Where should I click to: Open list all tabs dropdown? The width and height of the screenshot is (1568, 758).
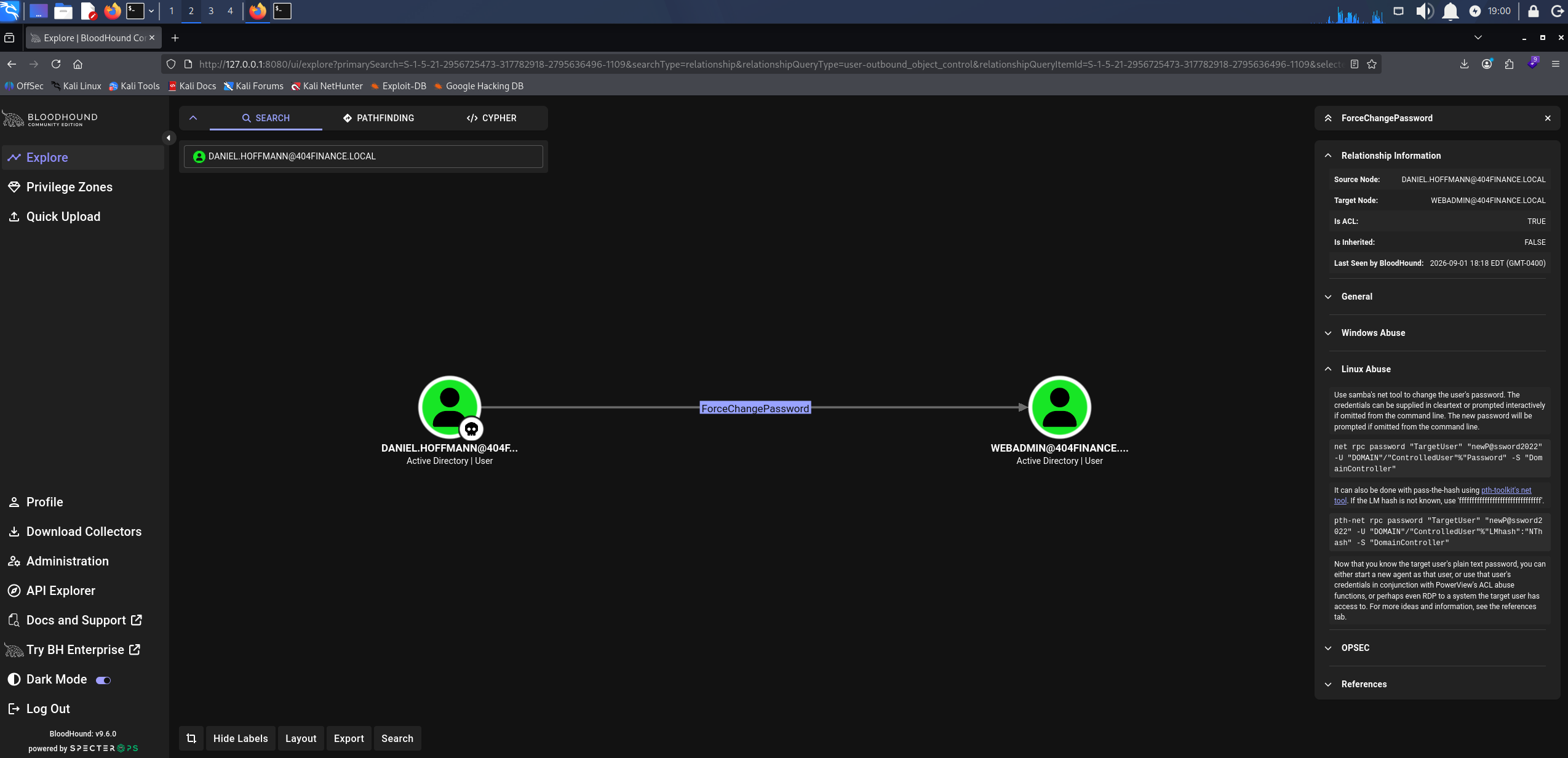(1478, 38)
